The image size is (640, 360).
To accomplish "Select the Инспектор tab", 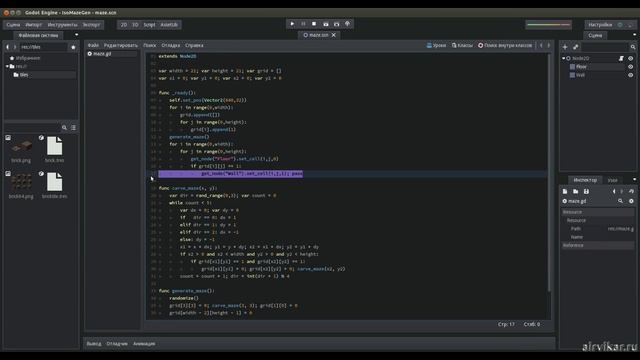I will [585, 180].
